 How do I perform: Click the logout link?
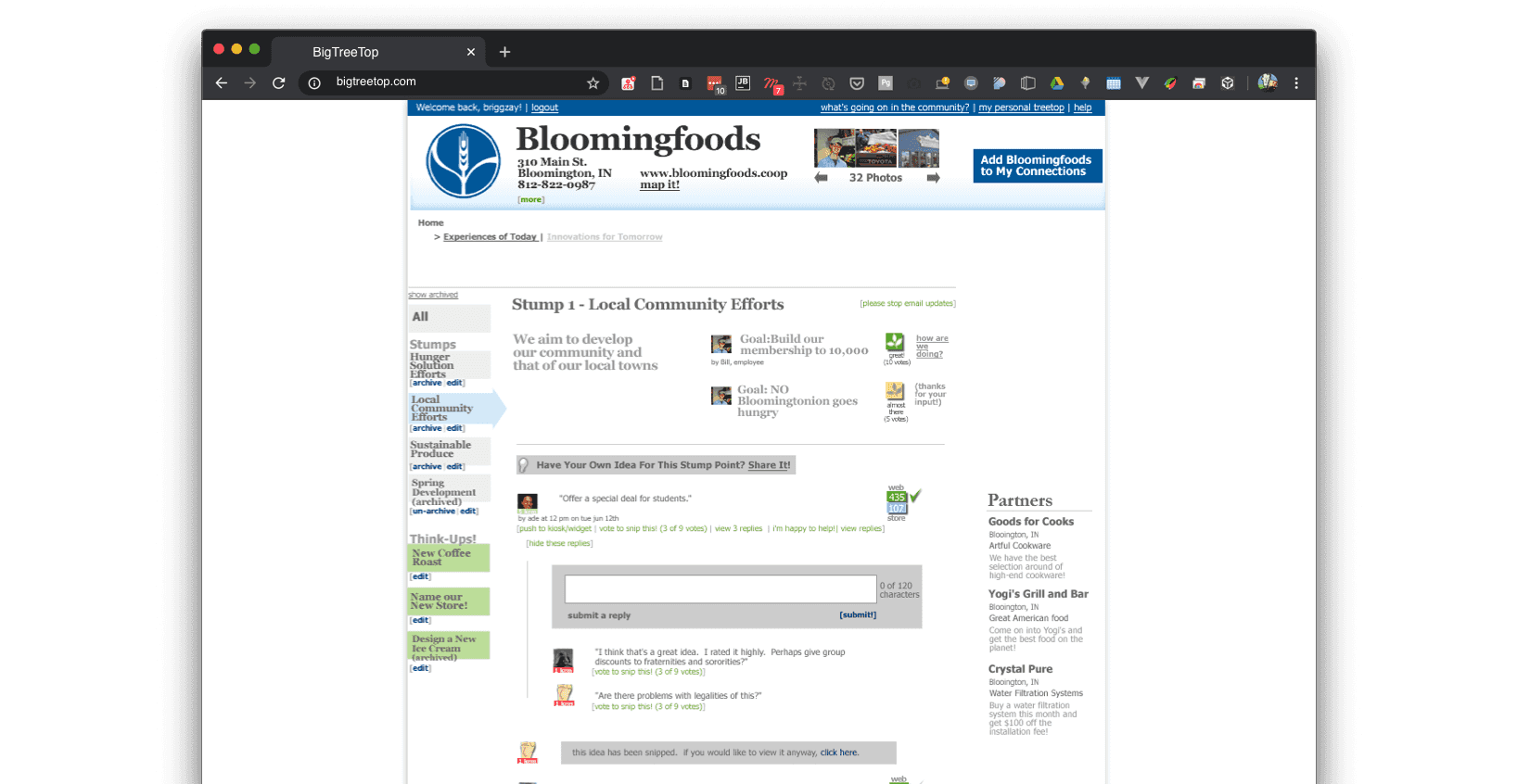[544, 107]
